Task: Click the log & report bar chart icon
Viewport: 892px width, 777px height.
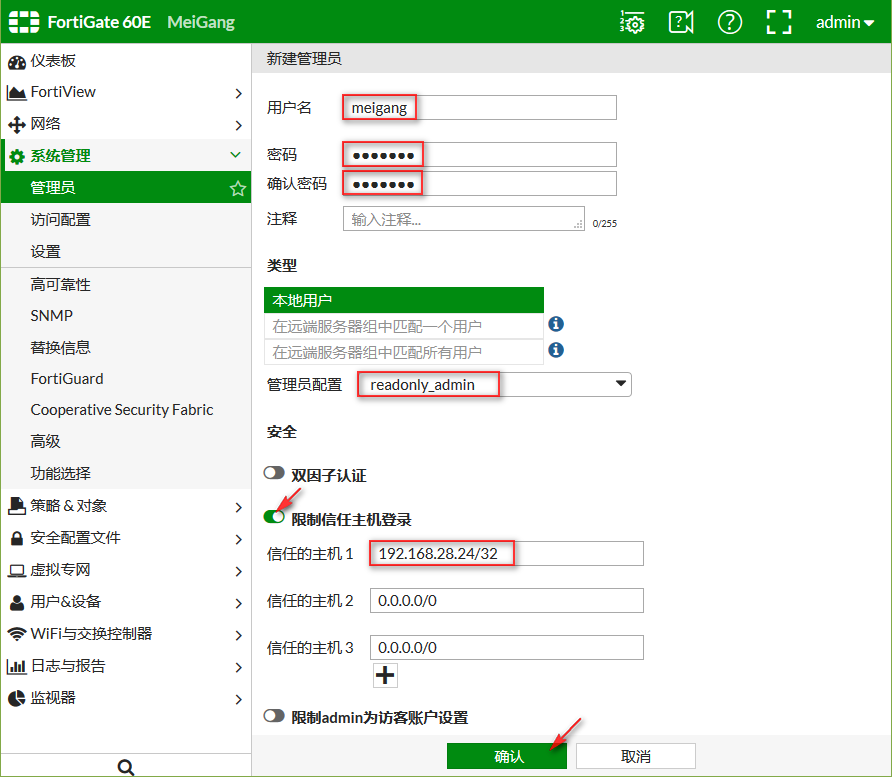Action: (17, 666)
